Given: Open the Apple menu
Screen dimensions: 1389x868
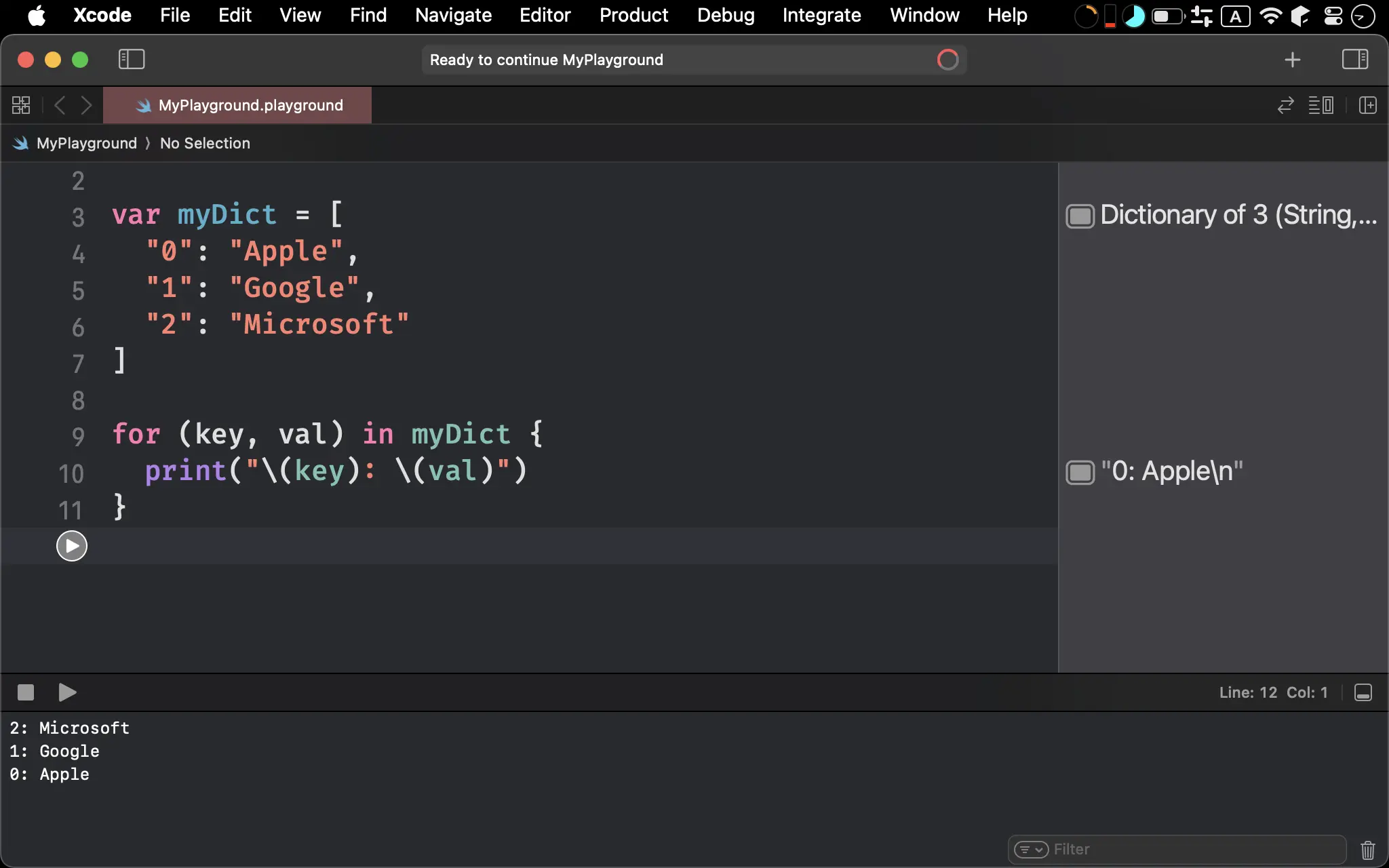Looking at the screenshot, I should (37, 15).
